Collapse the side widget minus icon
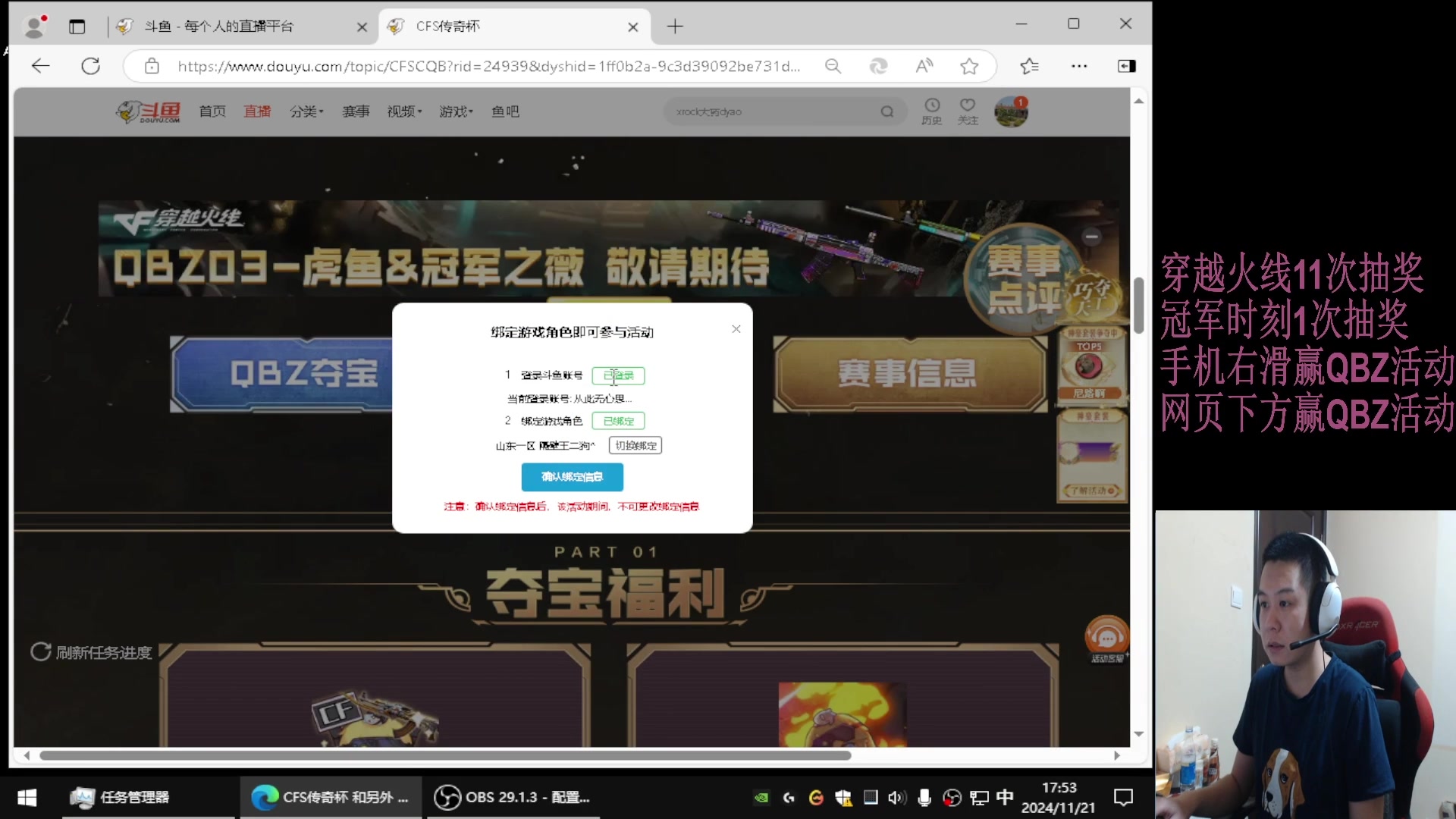 [x=1091, y=237]
